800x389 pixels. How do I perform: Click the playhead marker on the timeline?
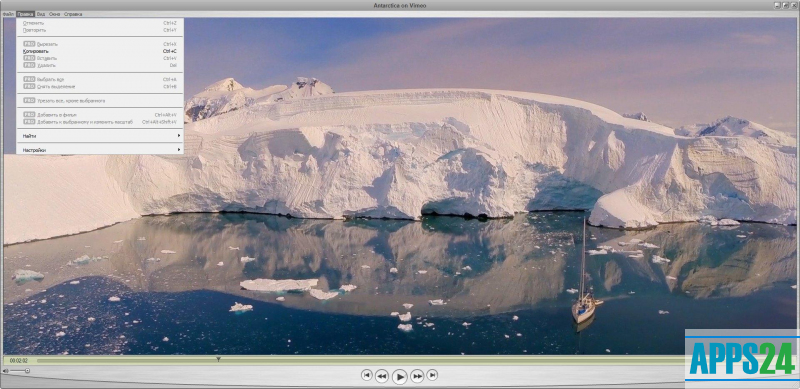click(x=218, y=359)
